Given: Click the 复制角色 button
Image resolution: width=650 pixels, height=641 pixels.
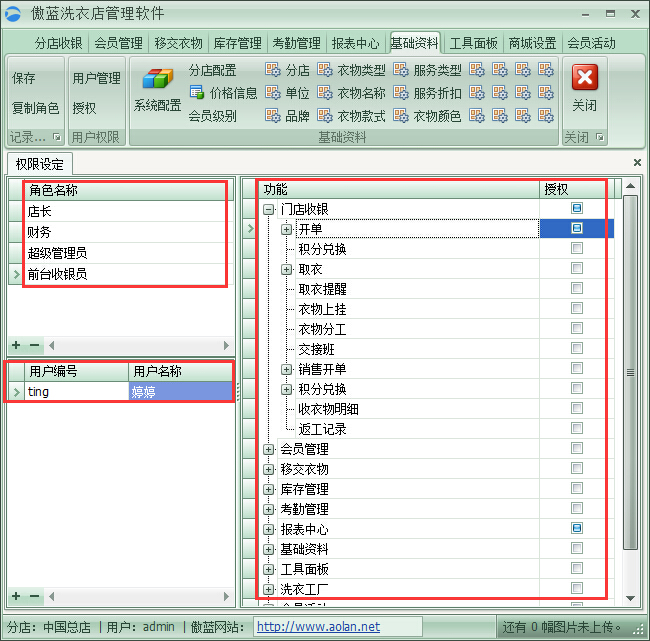Looking at the screenshot, I should click(35, 108).
